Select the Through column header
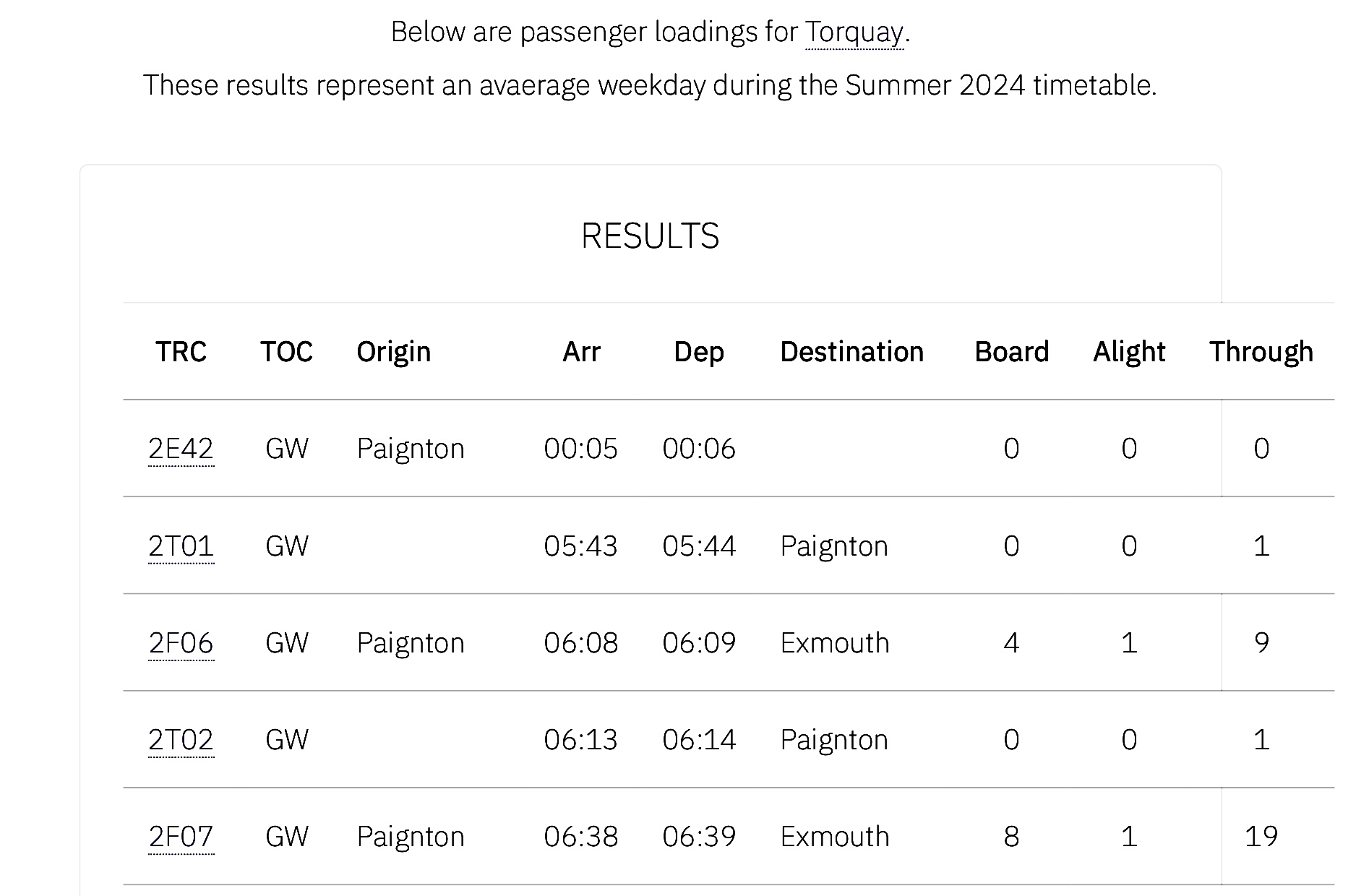The height and width of the screenshot is (896, 1369). [x=1261, y=352]
